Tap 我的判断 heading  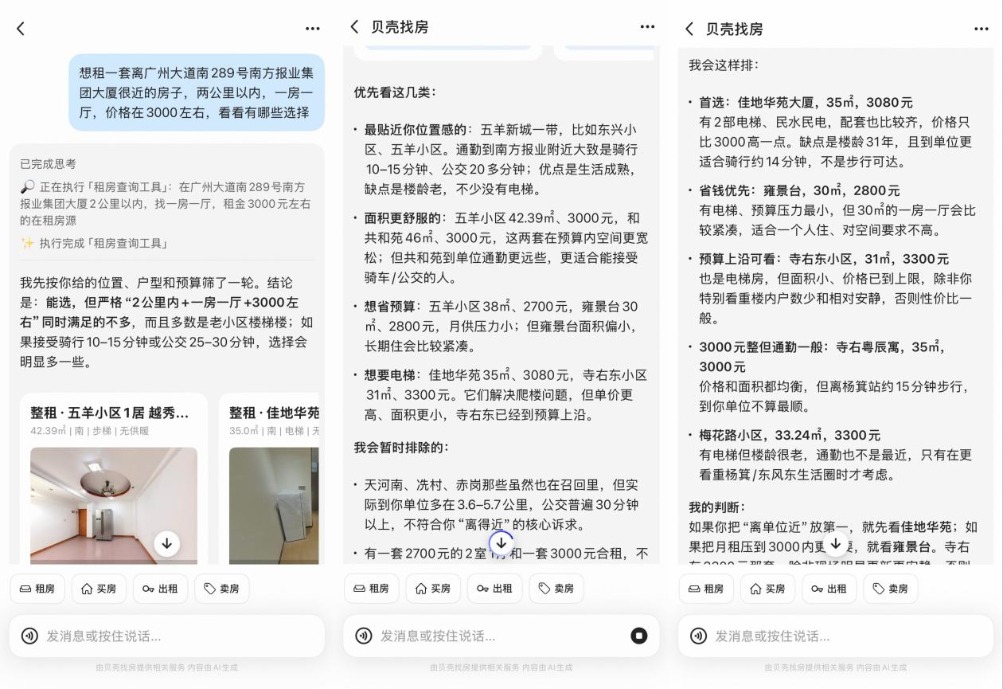point(717,507)
